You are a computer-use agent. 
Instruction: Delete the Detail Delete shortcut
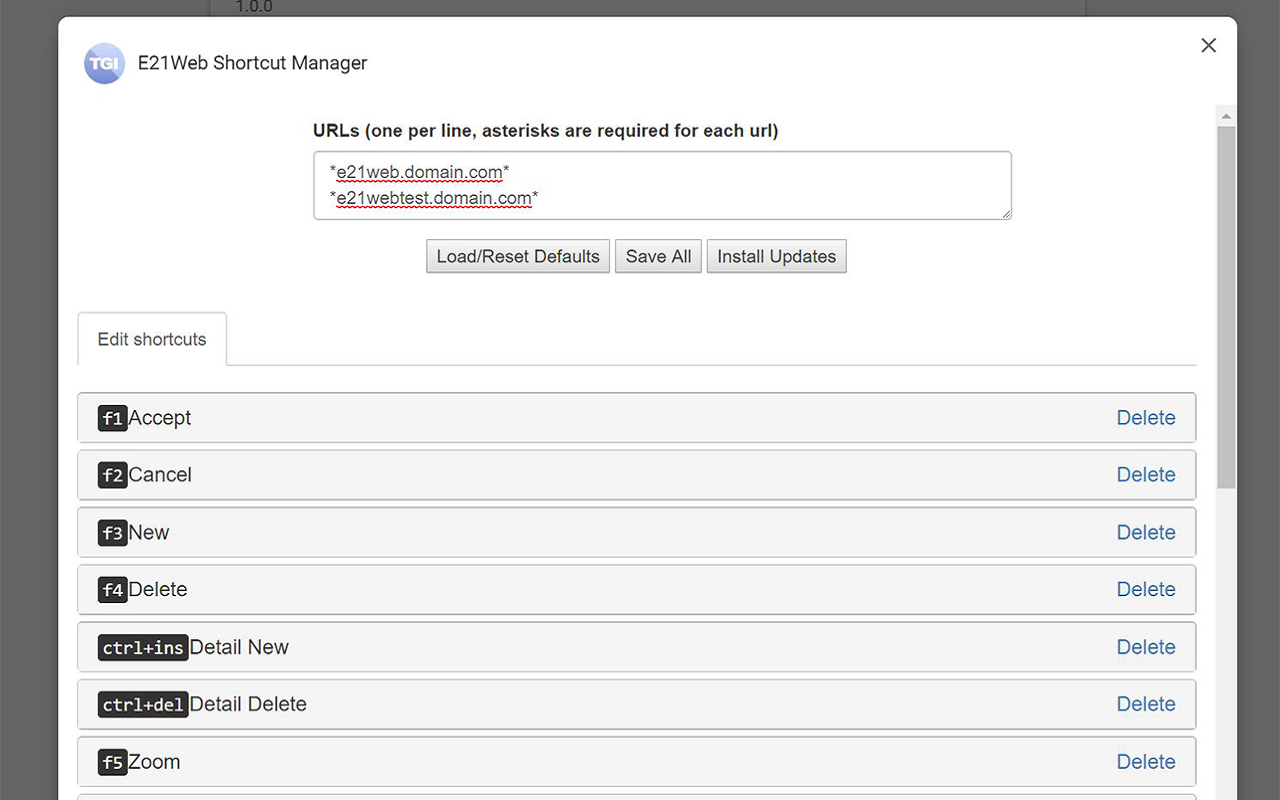[1146, 704]
